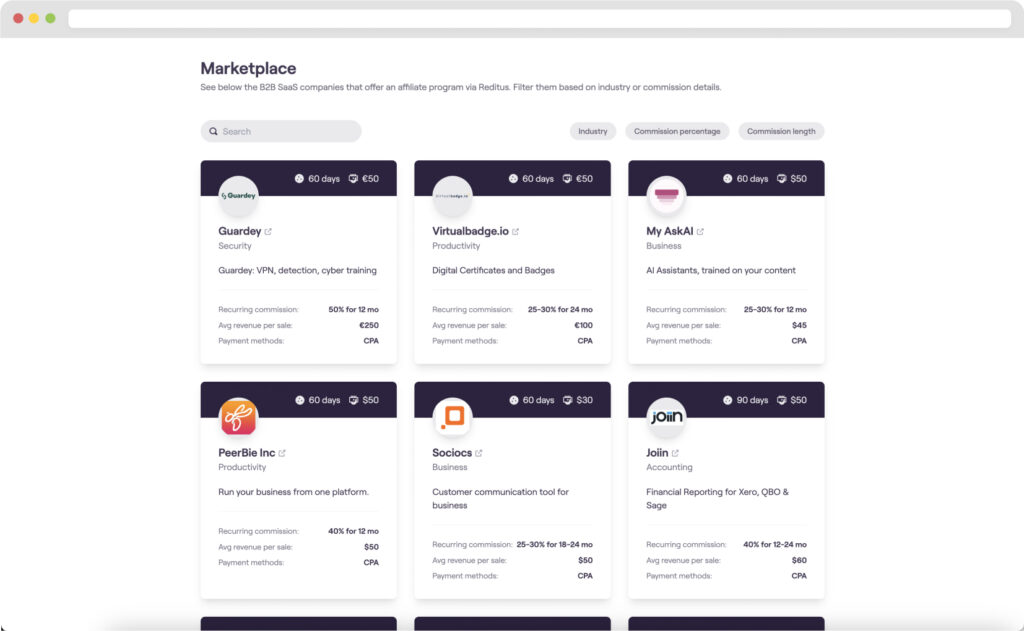Image resolution: width=1024 pixels, height=631 pixels.
Task: Click the Virtualbadge.io logo avatar
Action: [x=452, y=195]
